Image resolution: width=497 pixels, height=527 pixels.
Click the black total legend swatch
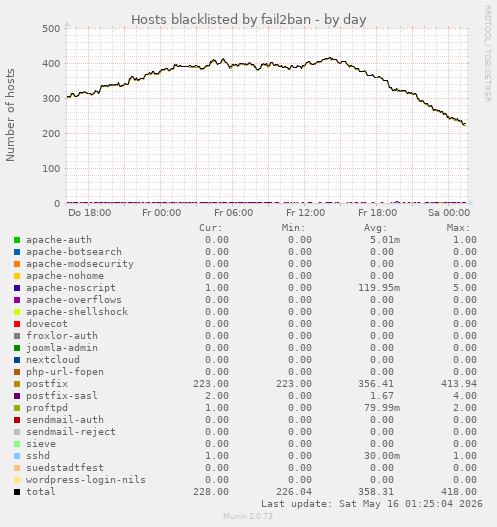[17, 492]
